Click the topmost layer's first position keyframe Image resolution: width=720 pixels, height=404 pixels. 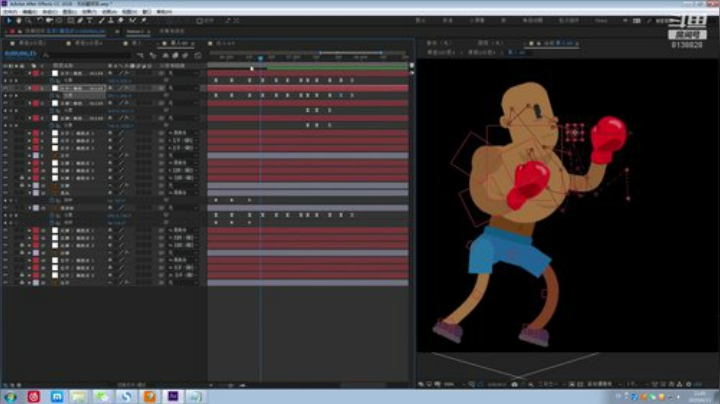(x=216, y=81)
